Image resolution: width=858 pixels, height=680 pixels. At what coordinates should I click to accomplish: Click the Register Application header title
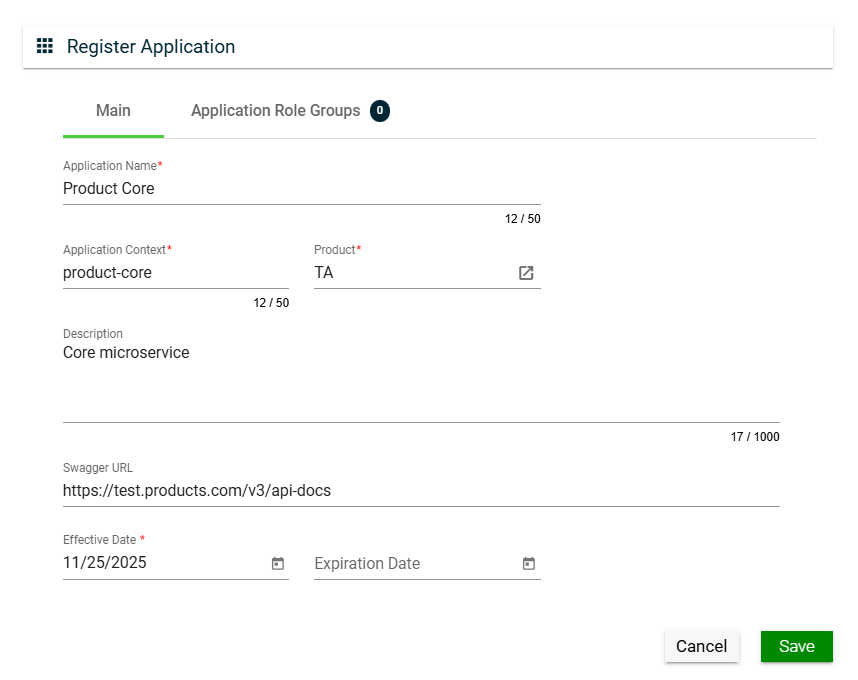(151, 47)
